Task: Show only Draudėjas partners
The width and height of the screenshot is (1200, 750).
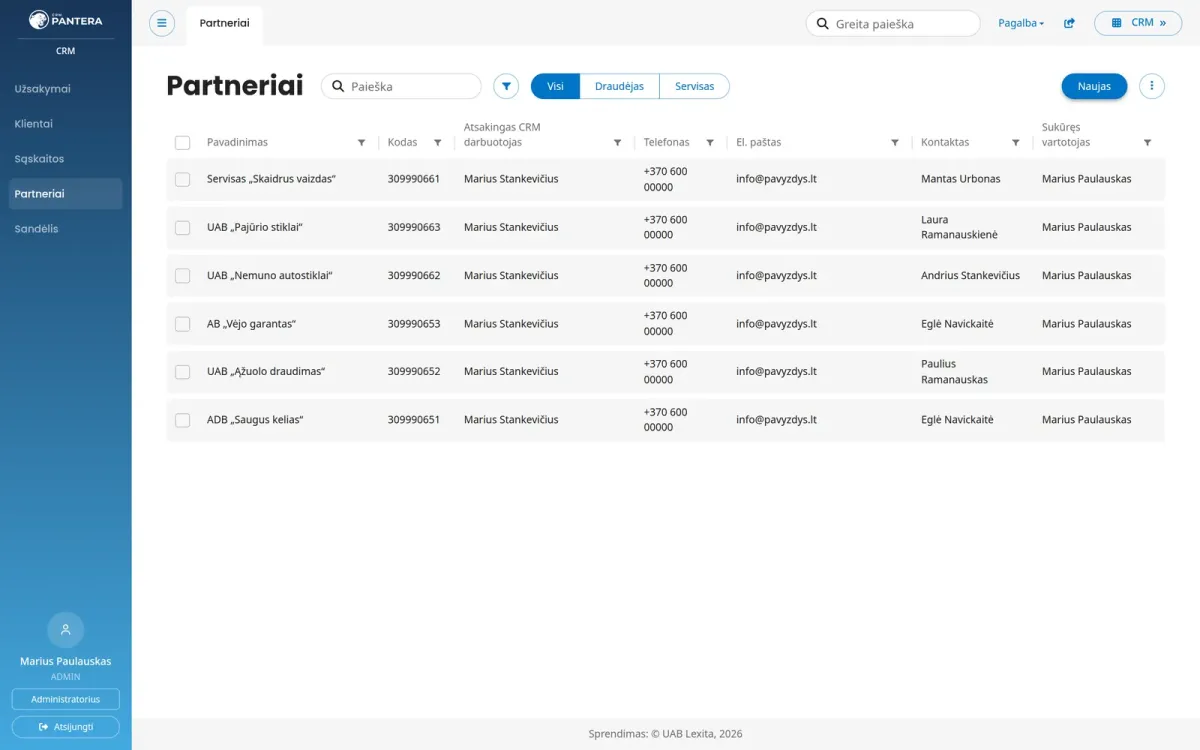Action: click(x=619, y=86)
